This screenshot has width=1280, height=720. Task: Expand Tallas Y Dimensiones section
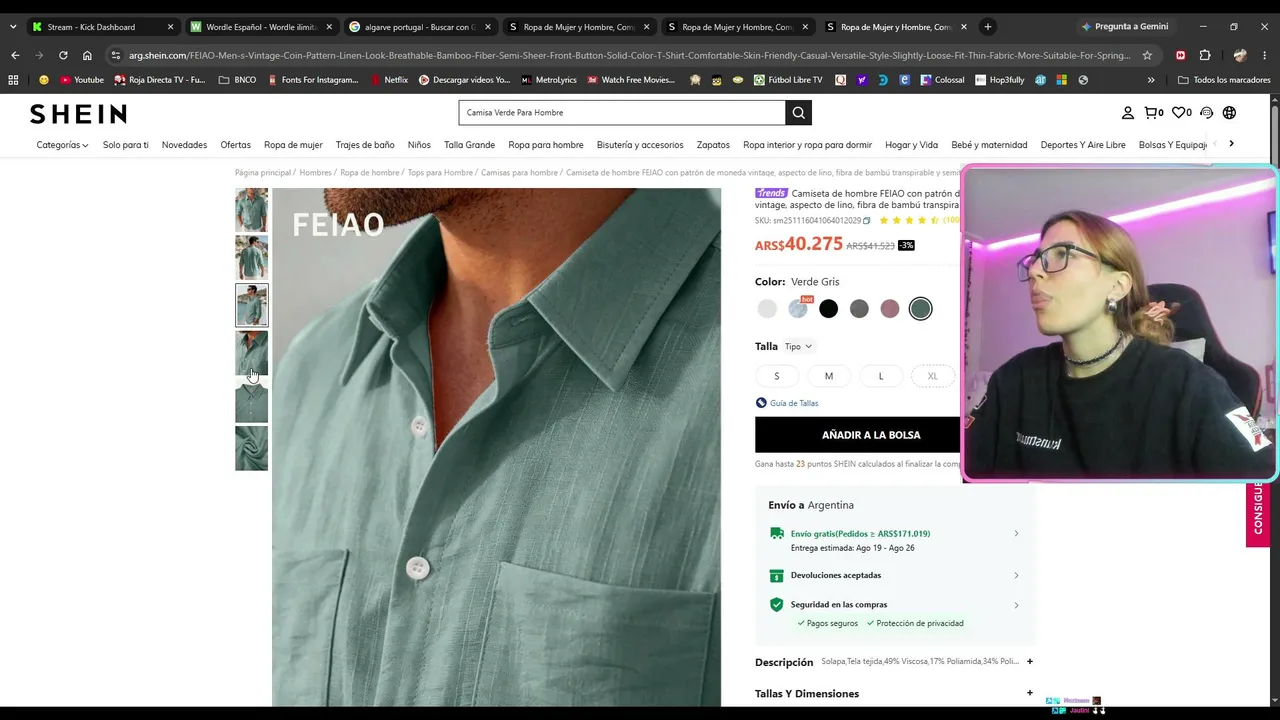click(x=1029, y=693)
